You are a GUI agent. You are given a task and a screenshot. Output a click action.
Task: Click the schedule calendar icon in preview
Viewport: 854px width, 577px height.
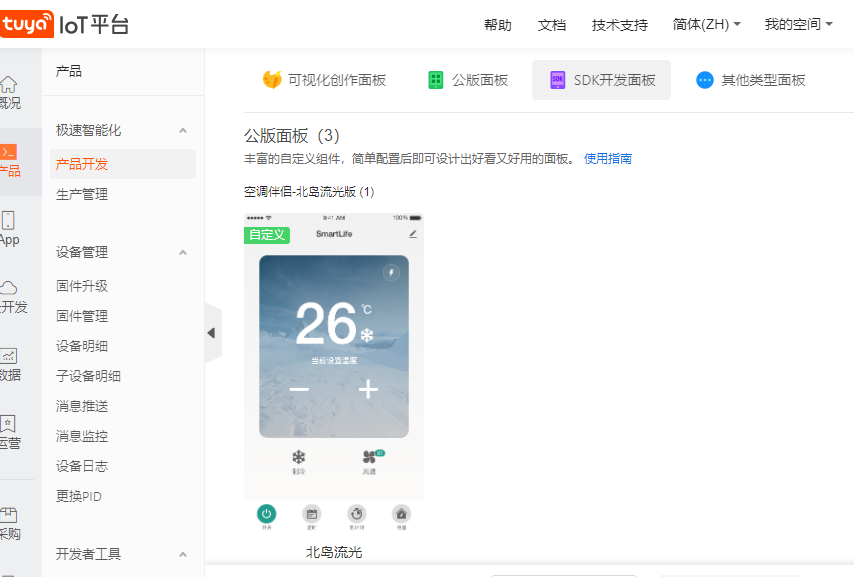tap(312, 514)
